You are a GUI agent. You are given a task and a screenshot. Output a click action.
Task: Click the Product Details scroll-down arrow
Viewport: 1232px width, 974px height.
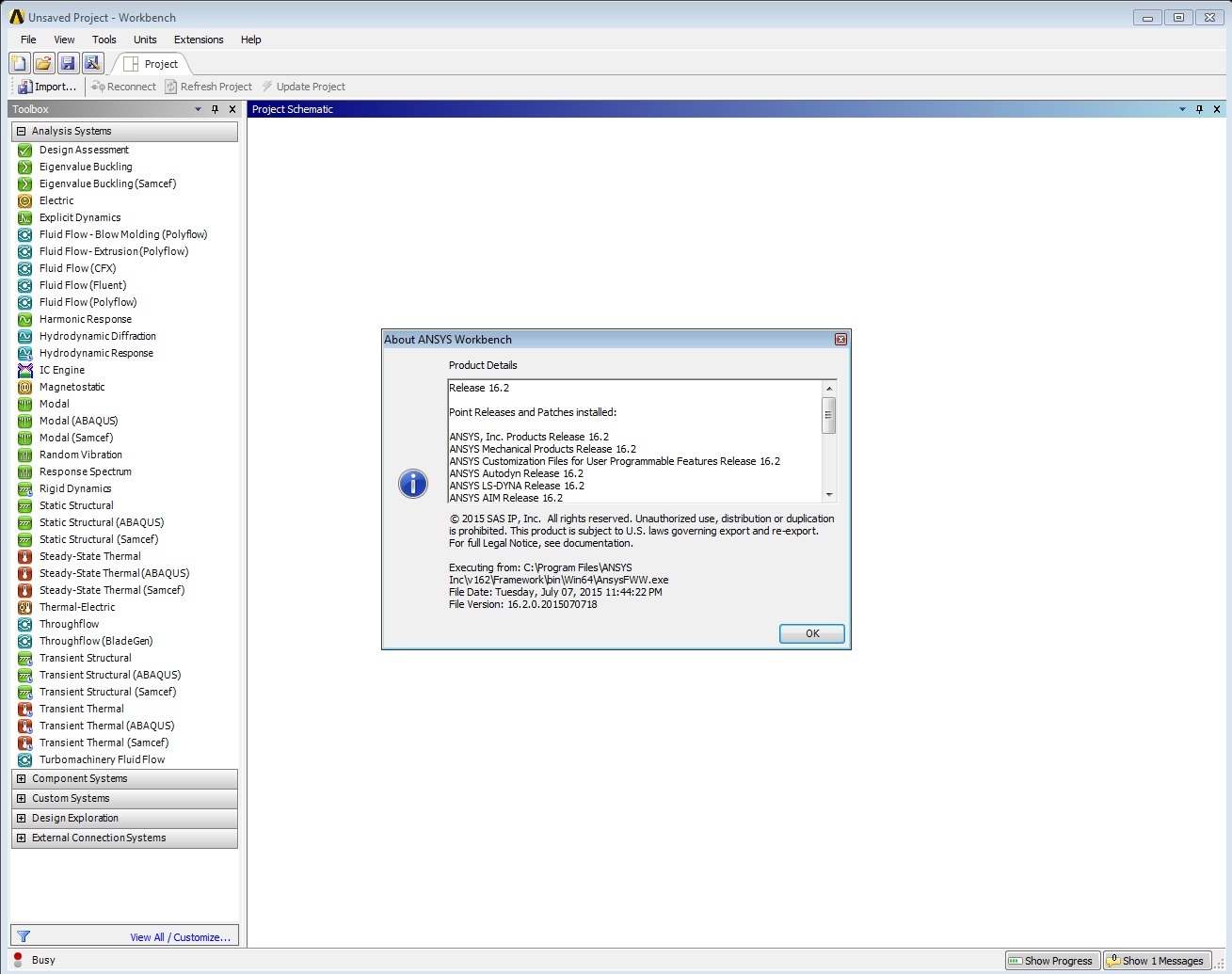coord(829,495)
